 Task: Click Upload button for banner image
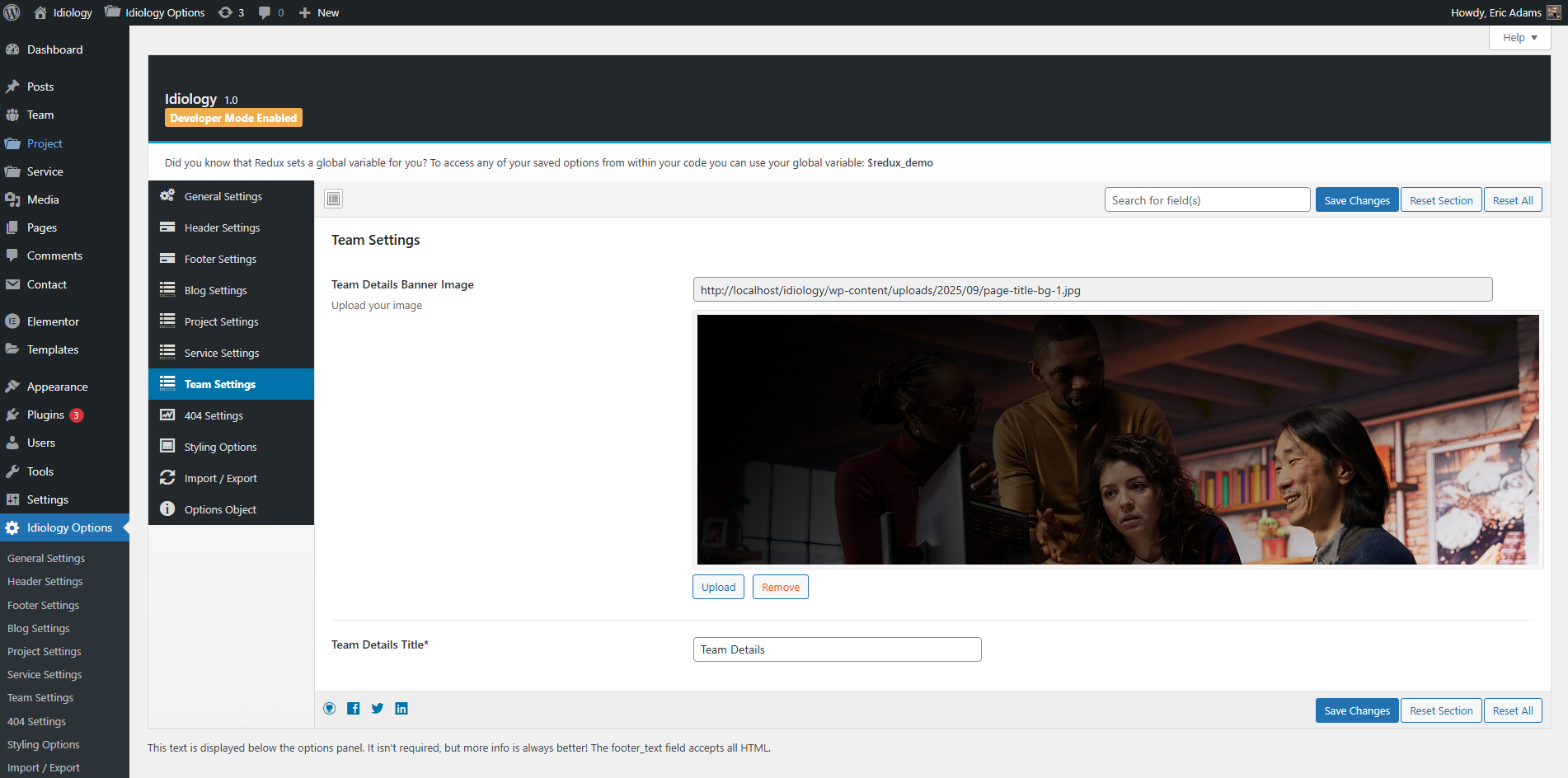tap(718, 587)
